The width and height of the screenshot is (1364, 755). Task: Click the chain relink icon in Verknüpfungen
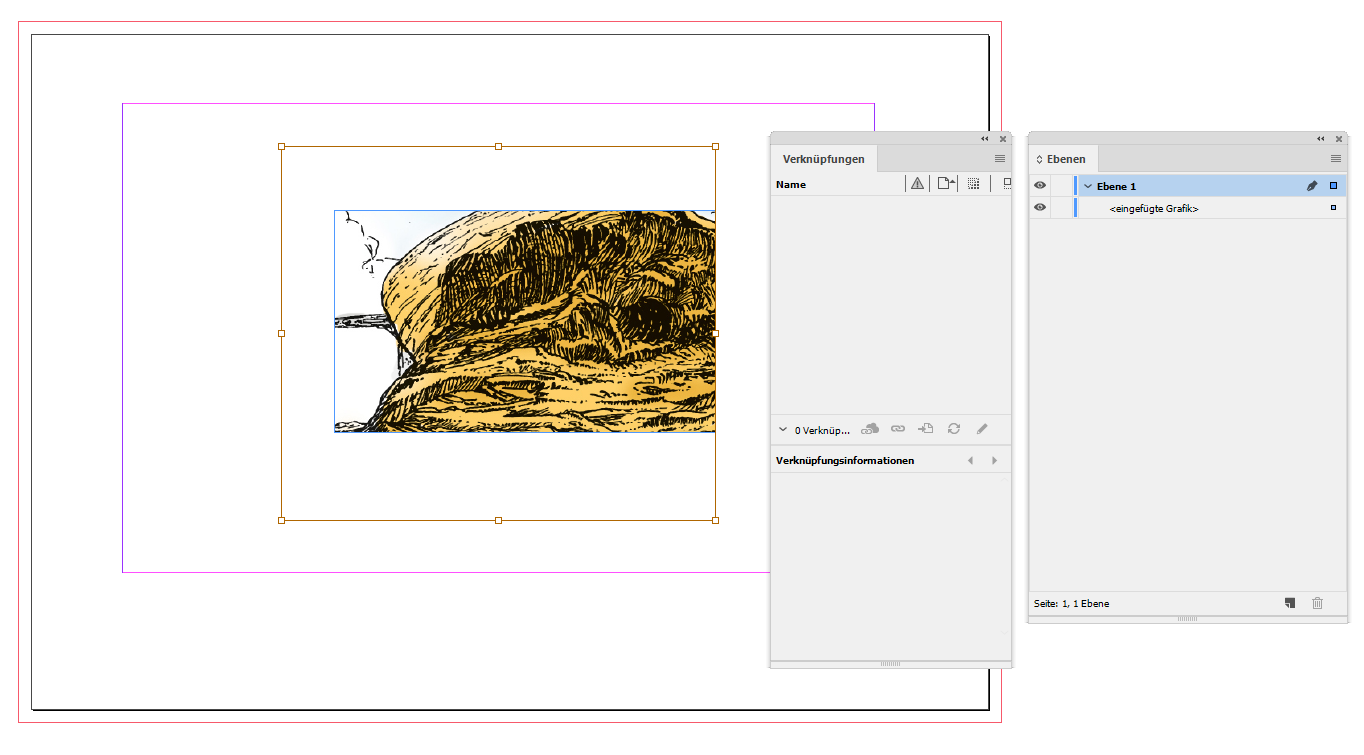pyautogui.click(x=898, y=429)
